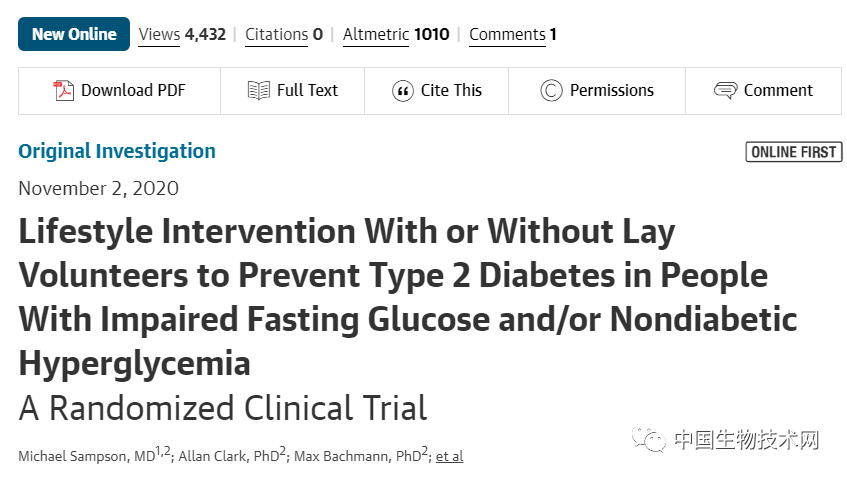Click the ONLINE FIRST badge
The width and height of the screenshot is (847, 477).
click(794, 152)
